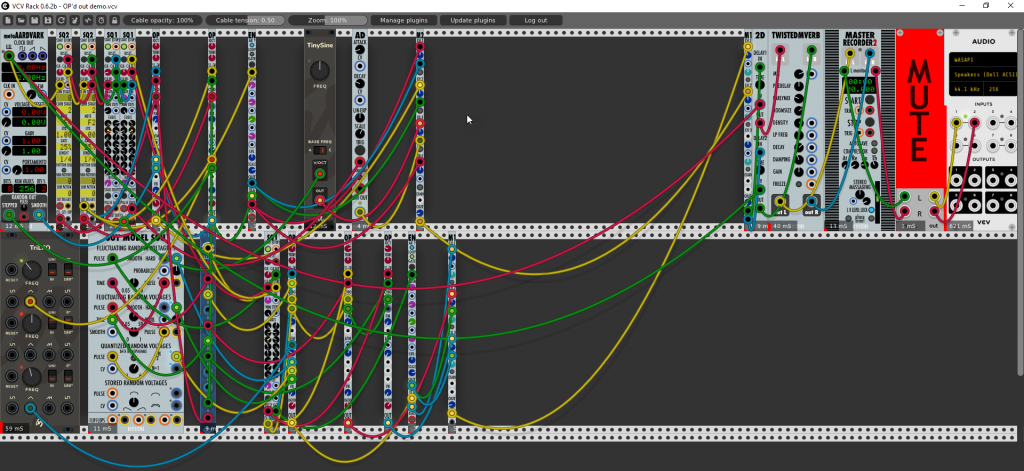This screenshot has width=1024, height=471.
Task: Lock modules using the padlock icon
Action: [114, 20]
